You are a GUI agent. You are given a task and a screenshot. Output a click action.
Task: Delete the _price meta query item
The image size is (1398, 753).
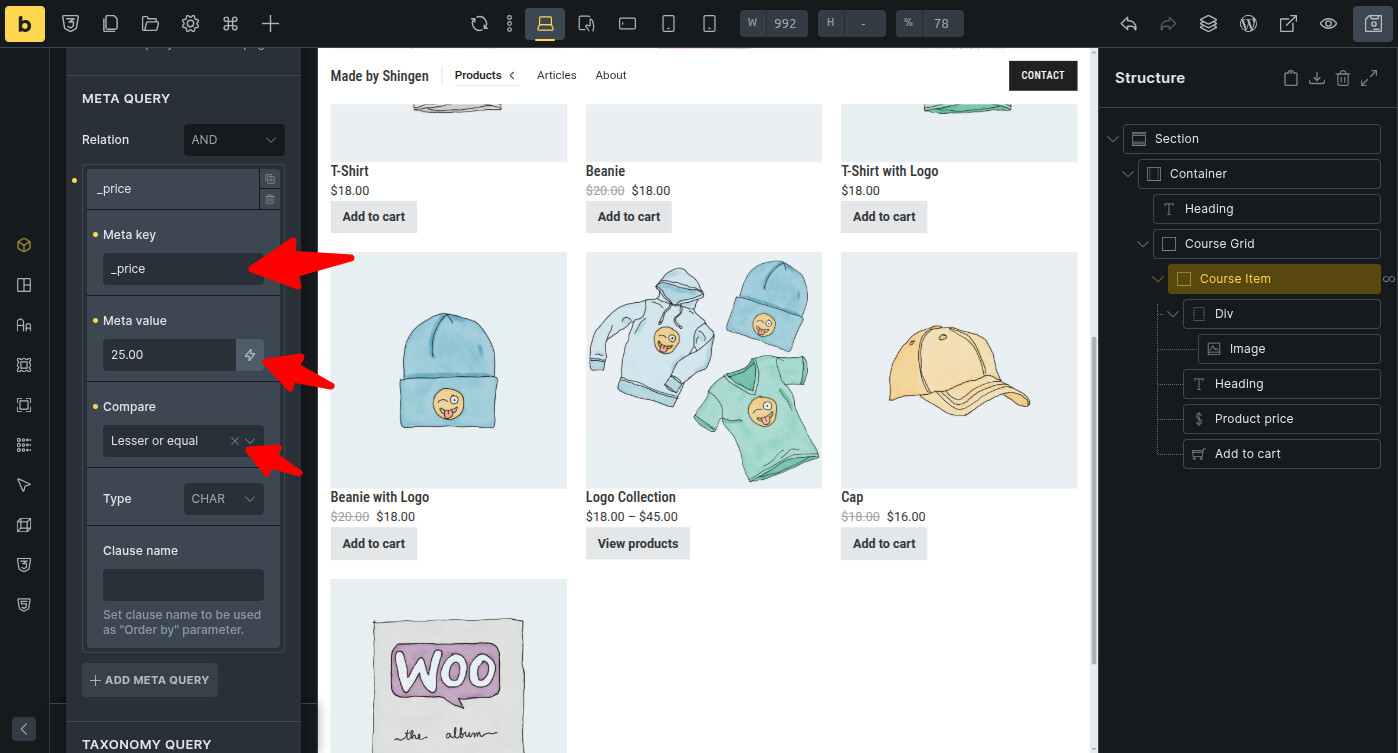[270, 199]
